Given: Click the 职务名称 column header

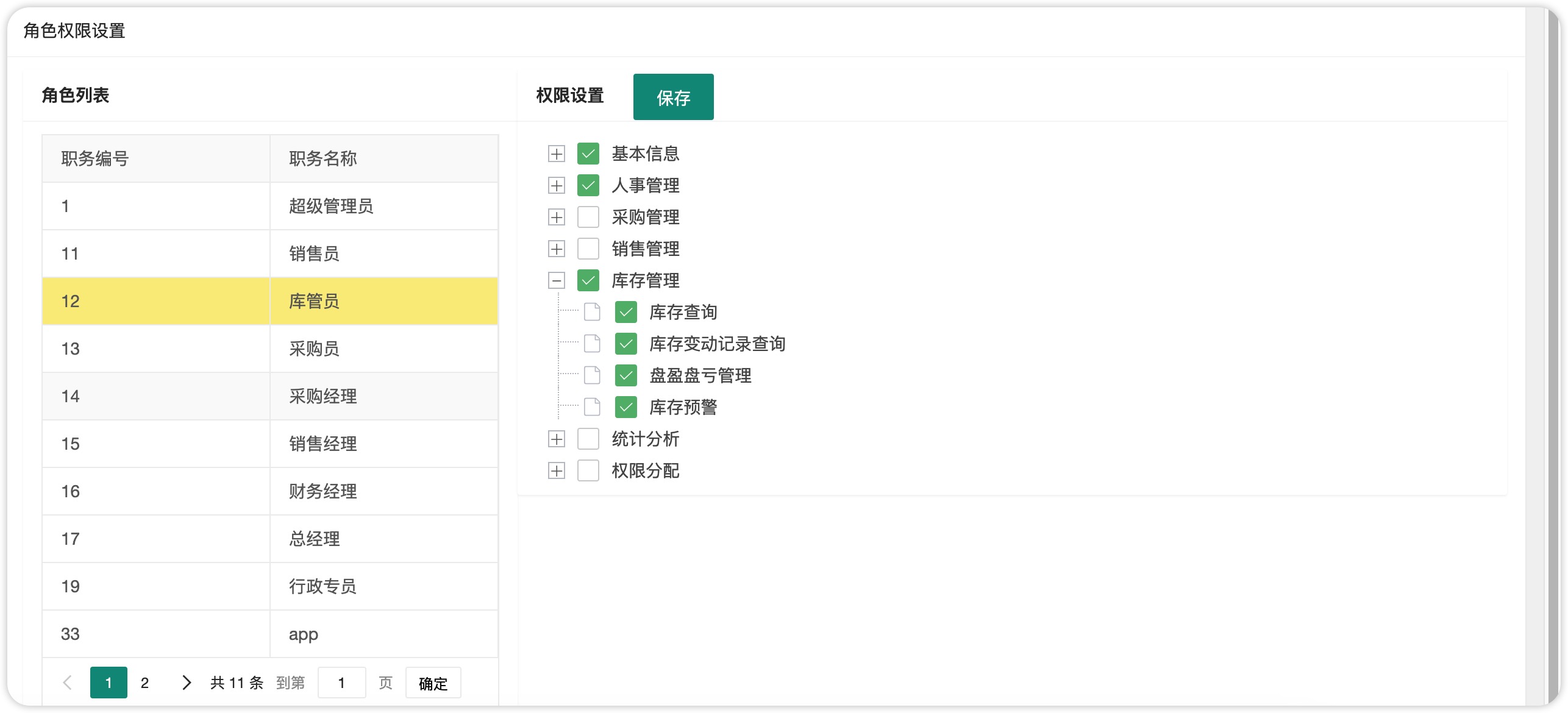Looking at the screenshot, I should tap(384, 158).
